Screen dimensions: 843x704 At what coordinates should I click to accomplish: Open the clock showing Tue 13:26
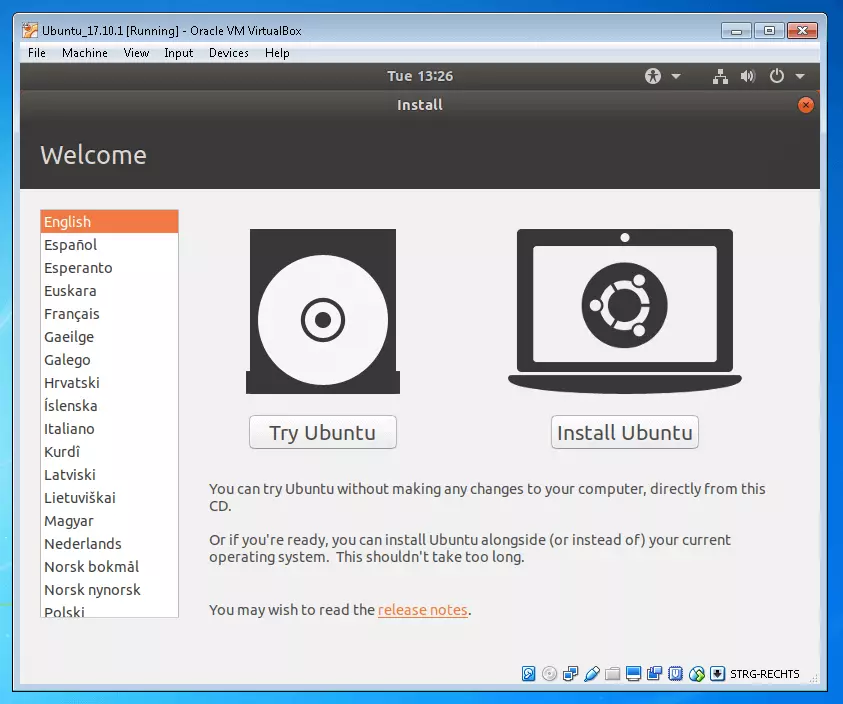point(420,76)
